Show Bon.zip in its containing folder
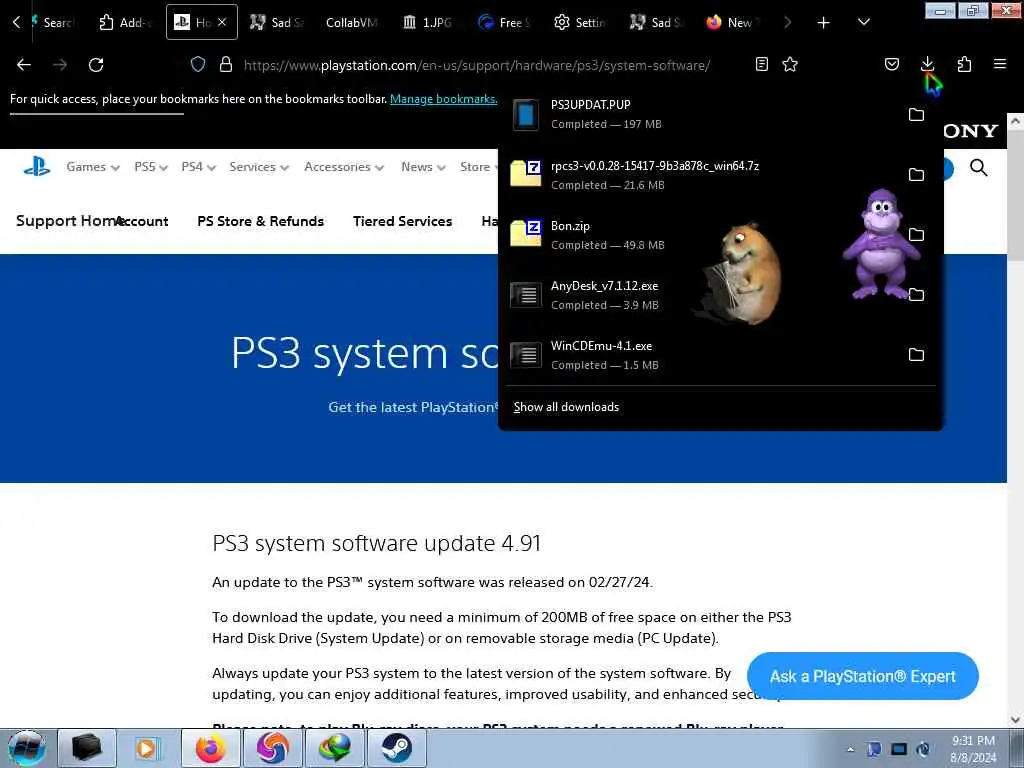This screenshot has height=768, width=1024. 916,234
